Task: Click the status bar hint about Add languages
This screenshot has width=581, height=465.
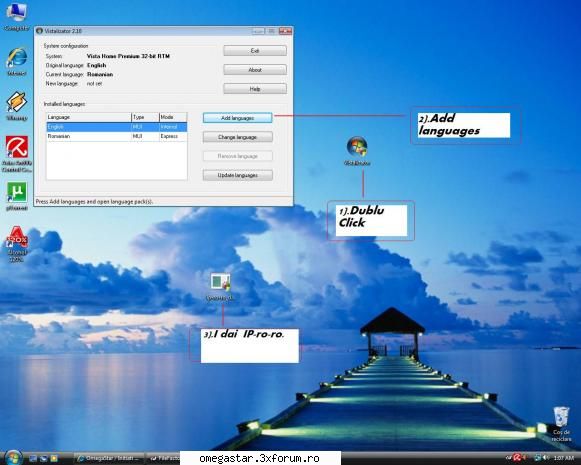Action: (94, 202)
